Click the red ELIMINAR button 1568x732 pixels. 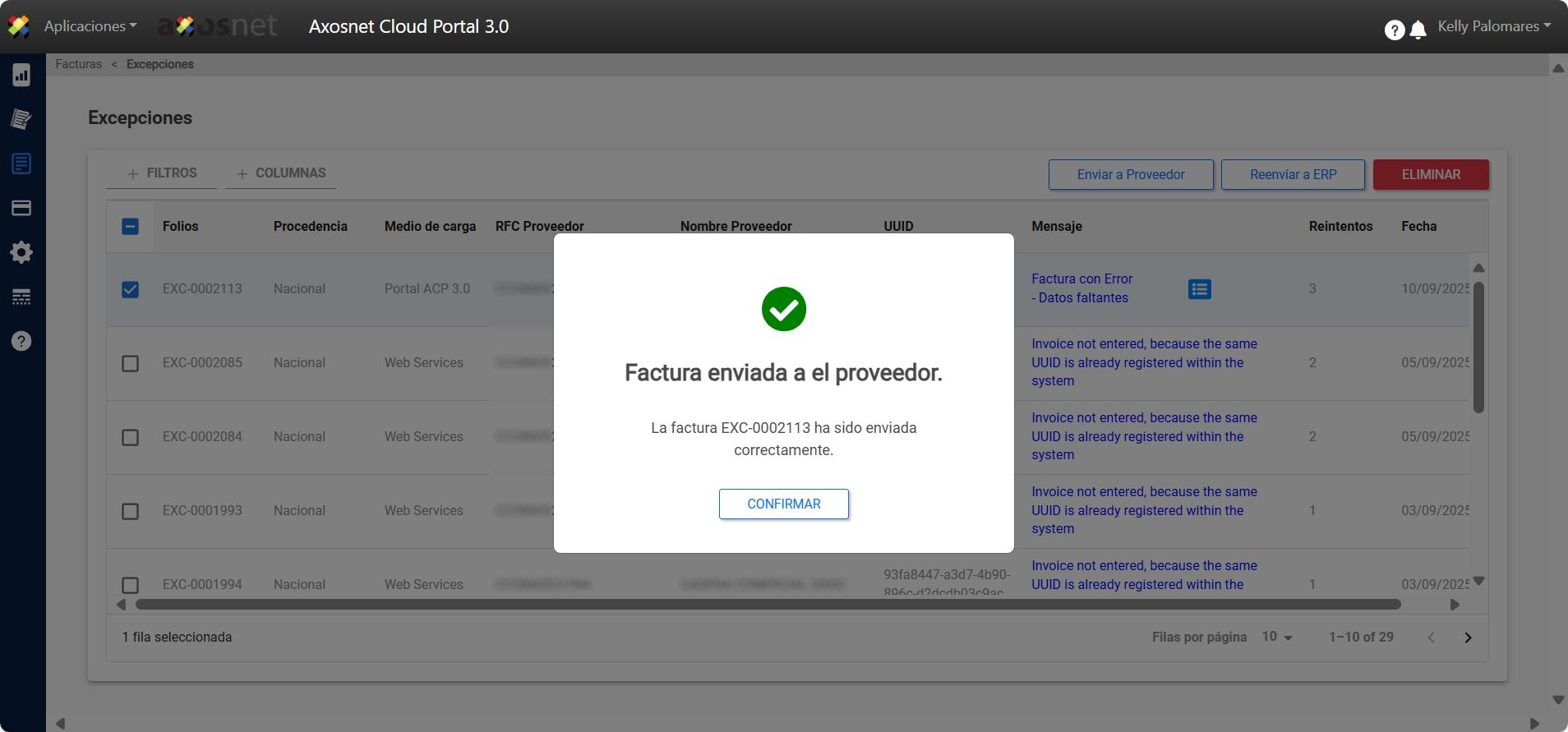pyautogui.click(x=1430, y=174)
